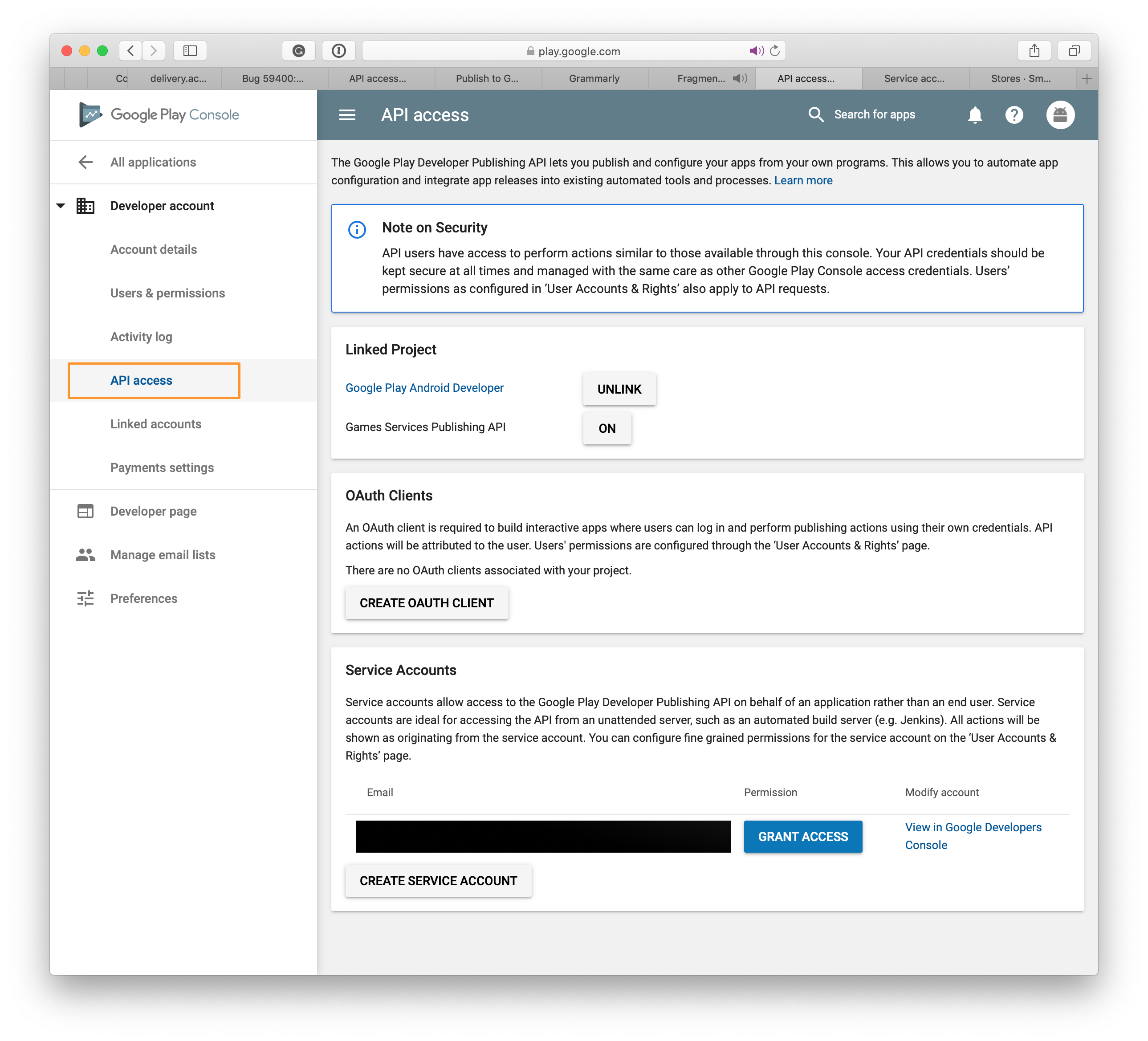
Task: Click the All applications back arrow
Action: point(84,161)
